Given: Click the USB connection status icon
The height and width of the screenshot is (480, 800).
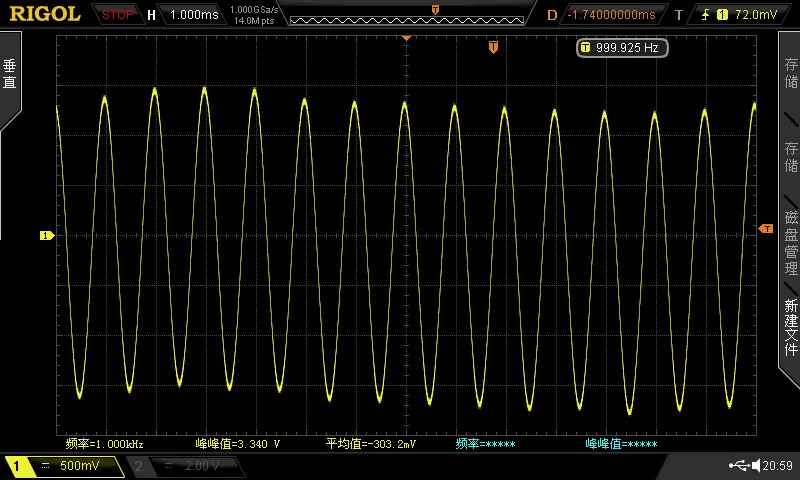Looking at the screenshot, I should coord(739,465).
